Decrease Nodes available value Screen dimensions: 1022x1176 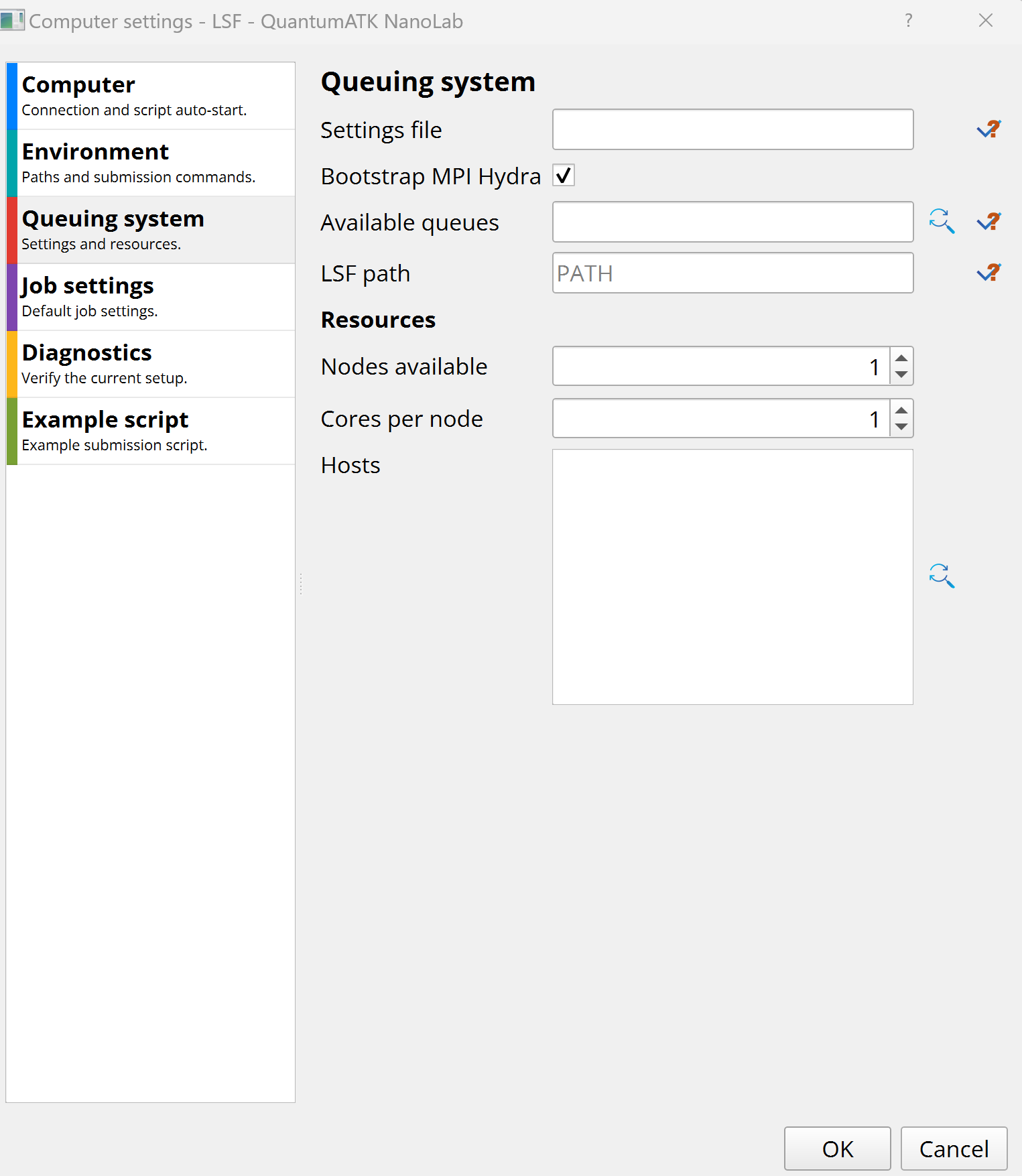click(x=901, y=375)
